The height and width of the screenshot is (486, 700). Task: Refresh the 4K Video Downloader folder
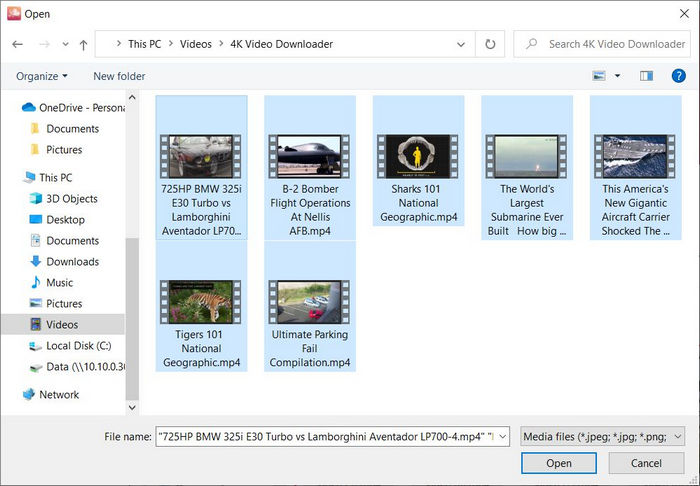(x=490, y=44)
